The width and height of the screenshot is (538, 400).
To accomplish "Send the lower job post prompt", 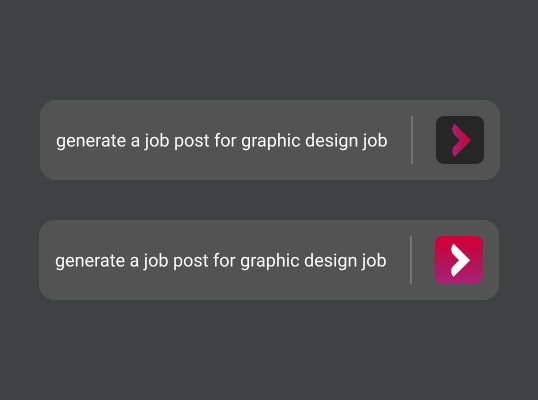I will pos(459,260).
